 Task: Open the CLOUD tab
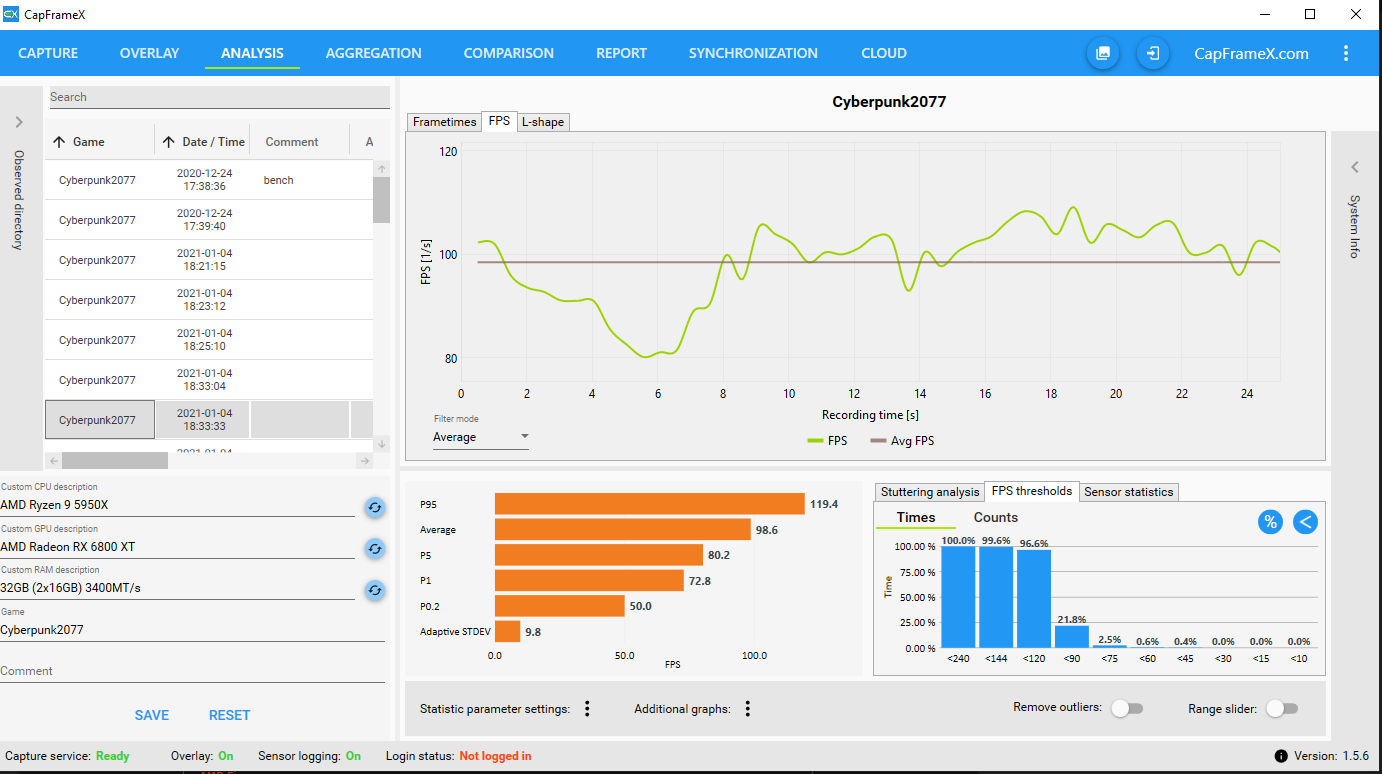(x=884, y=53)
